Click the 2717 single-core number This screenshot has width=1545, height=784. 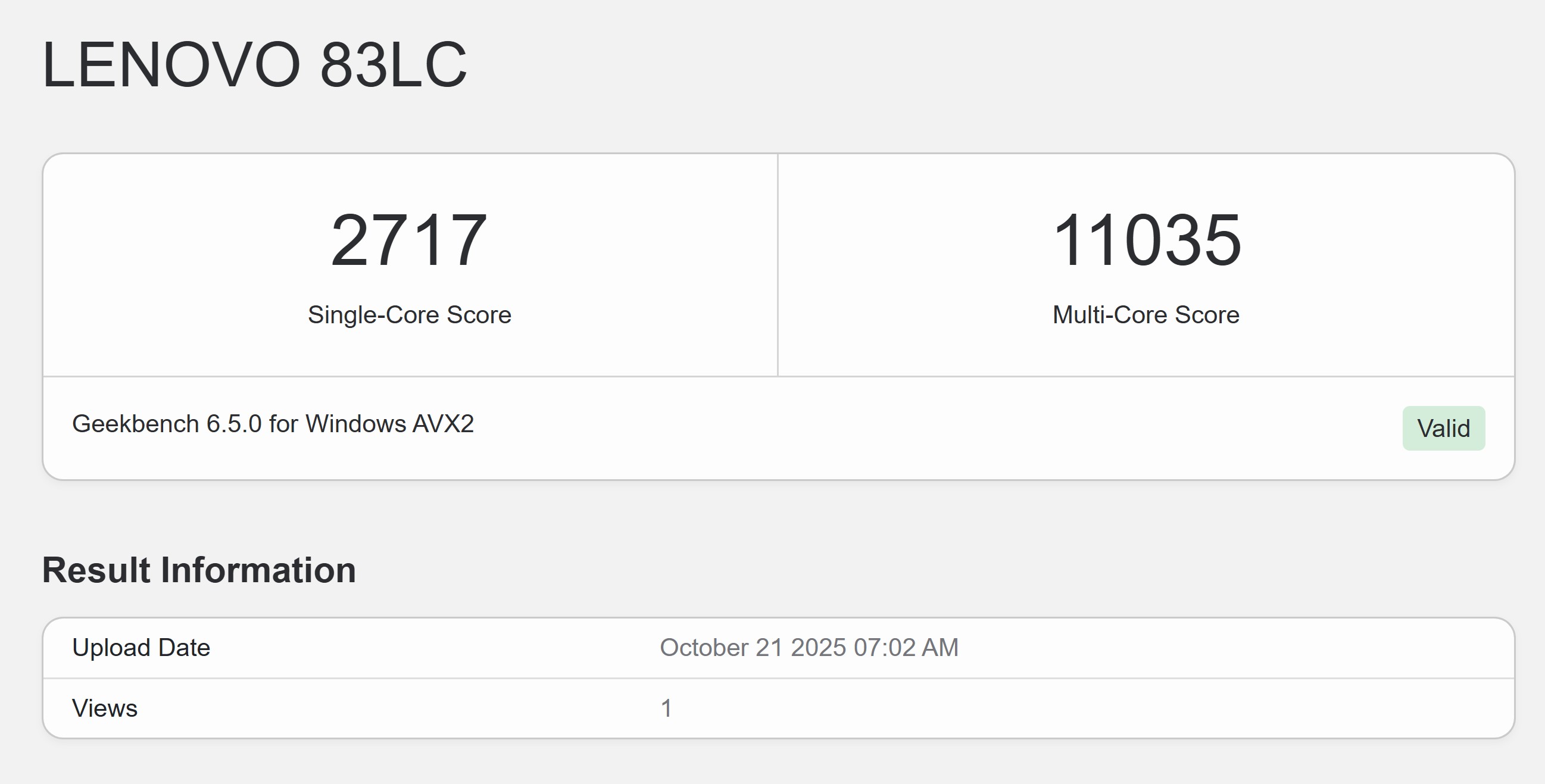click(409, 240)
